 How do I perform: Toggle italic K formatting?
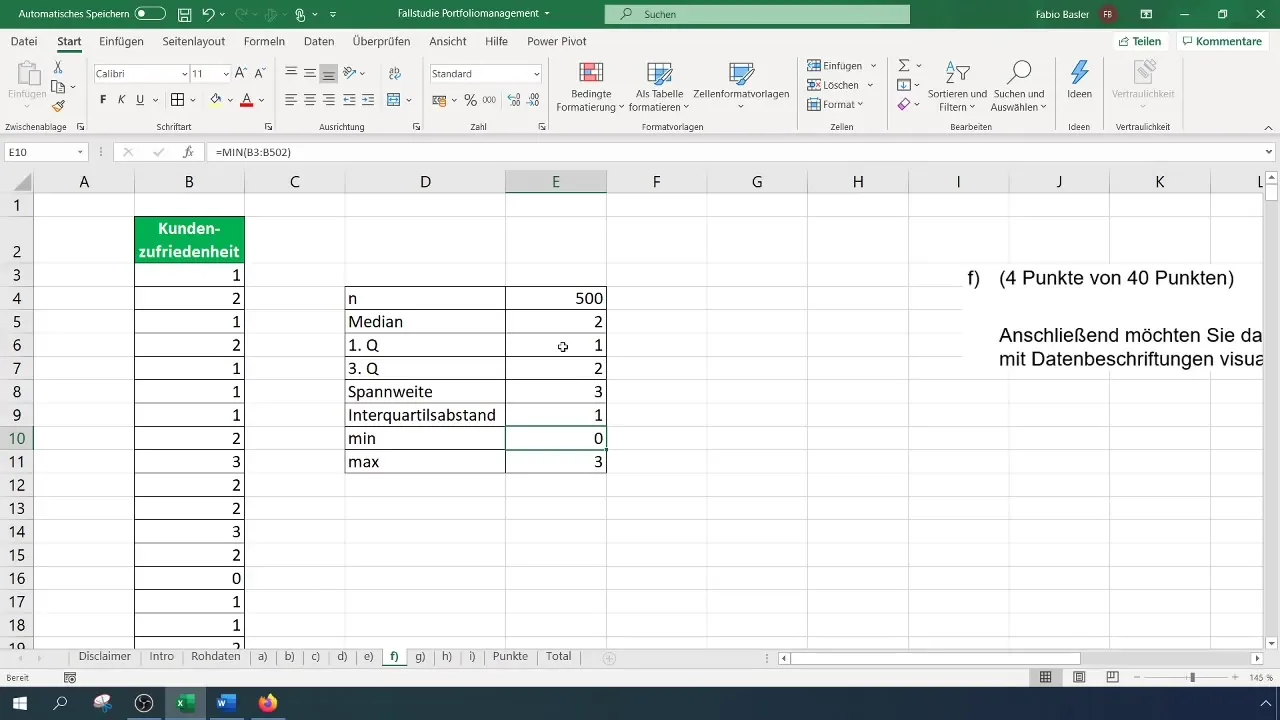click(x=121, y=100)
